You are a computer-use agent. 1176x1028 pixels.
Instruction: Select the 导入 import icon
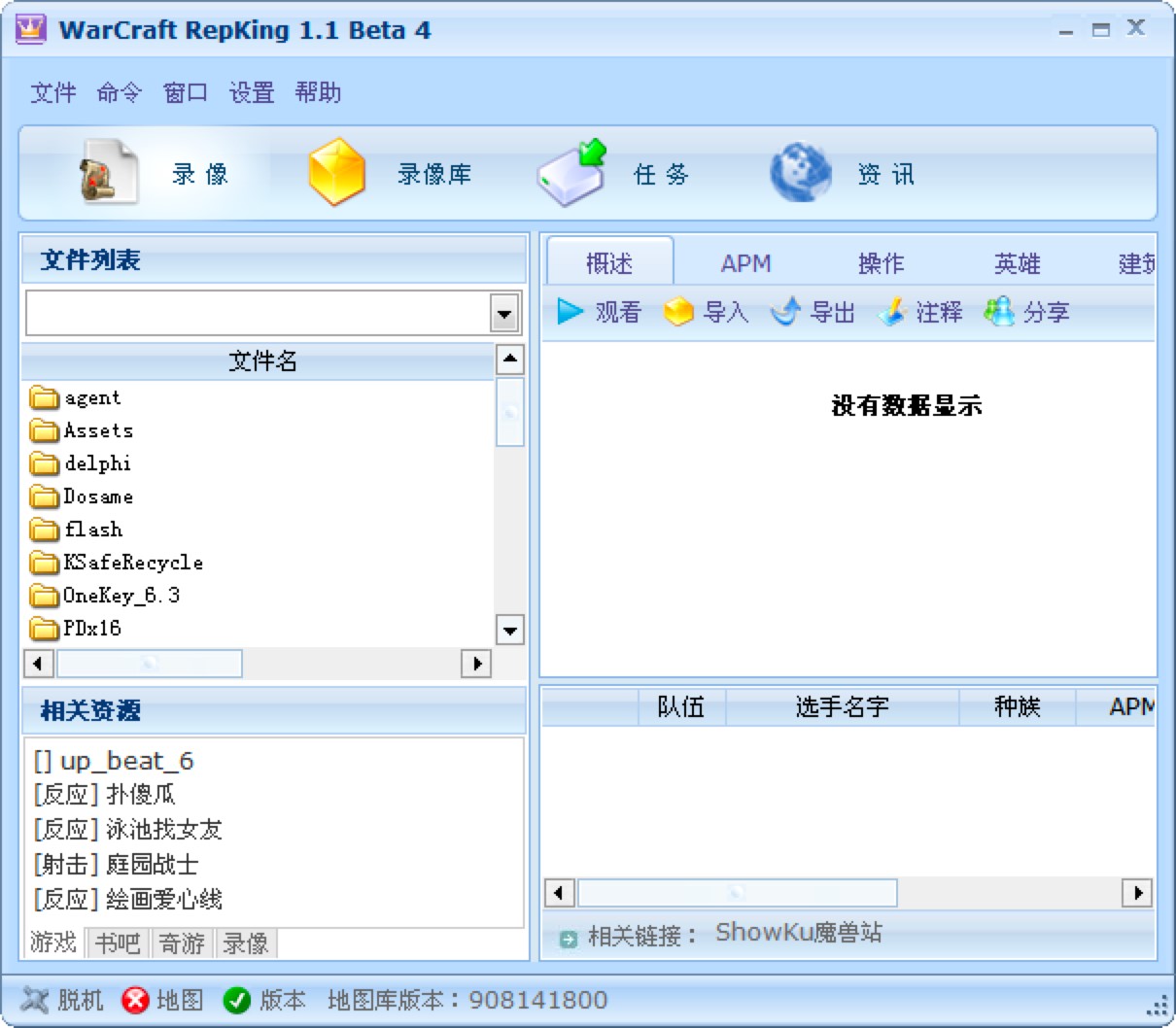click(x=707, y=312)
